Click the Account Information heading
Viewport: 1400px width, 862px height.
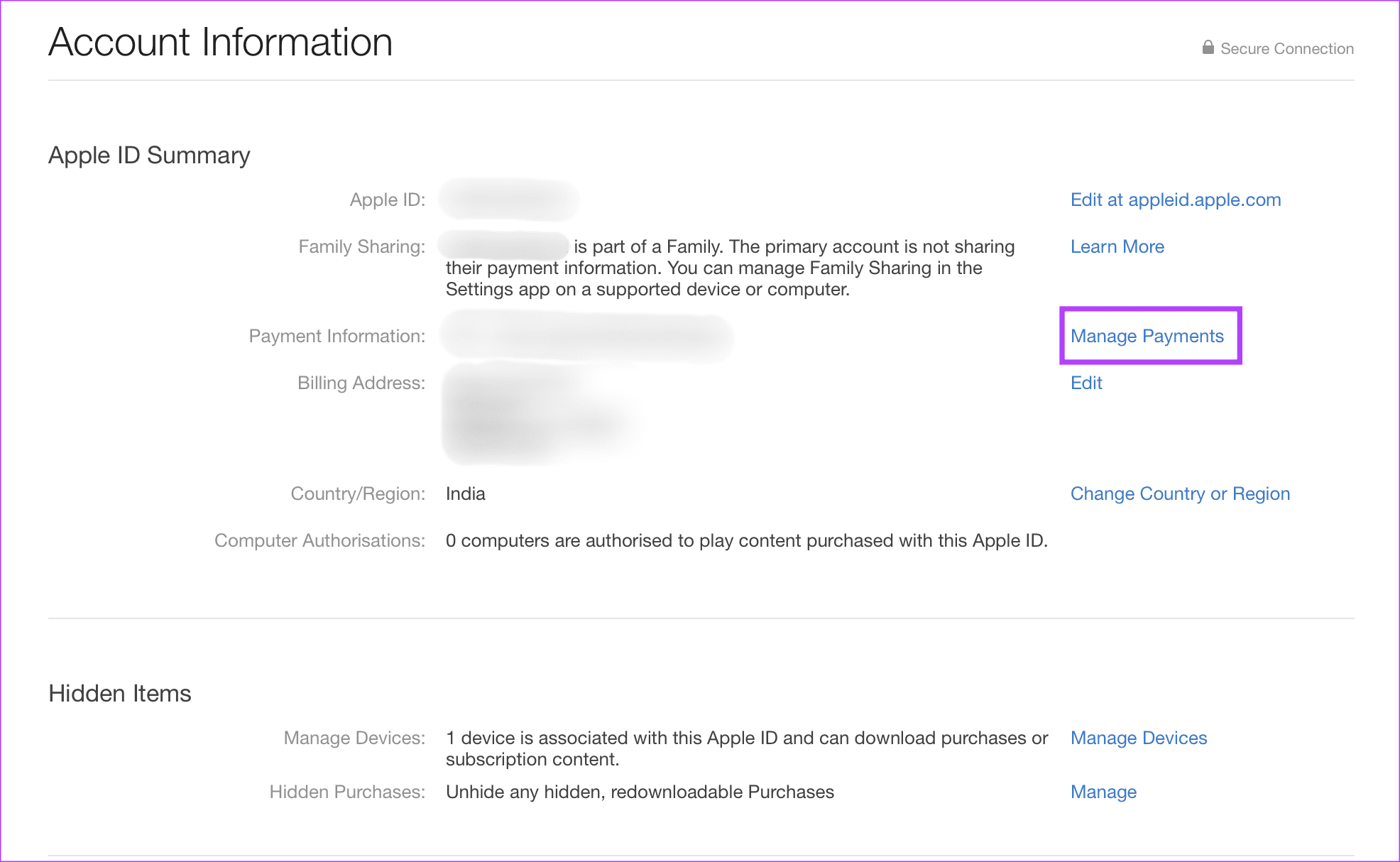click(220, 42)
